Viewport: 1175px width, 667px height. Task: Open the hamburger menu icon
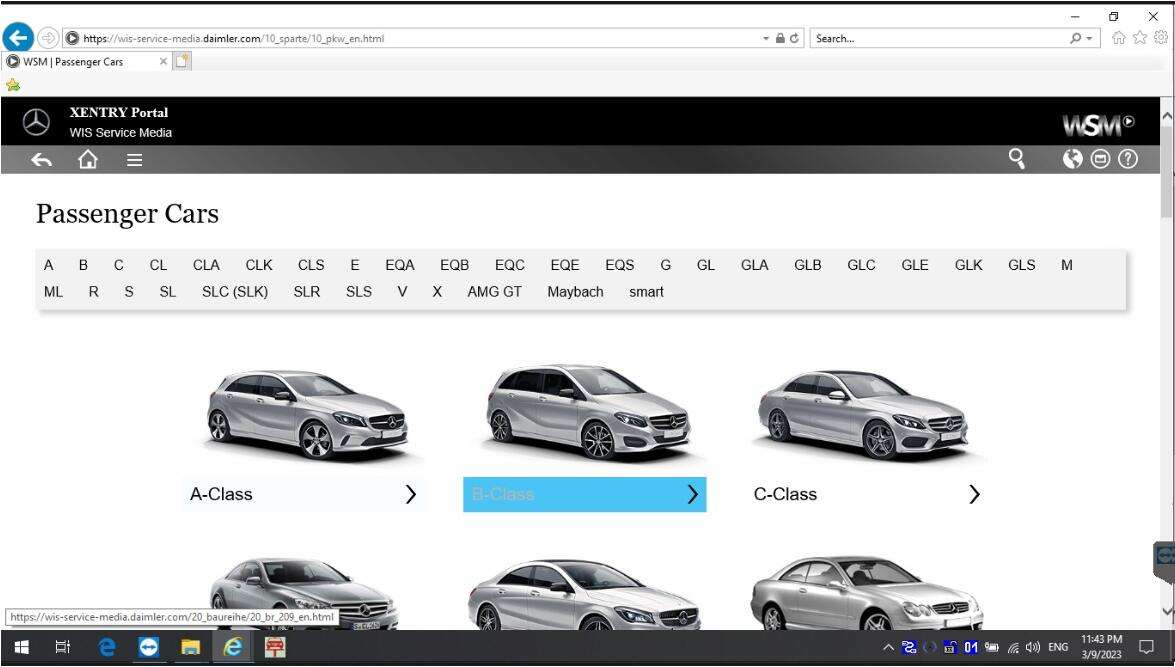click(x=134, y=160)
